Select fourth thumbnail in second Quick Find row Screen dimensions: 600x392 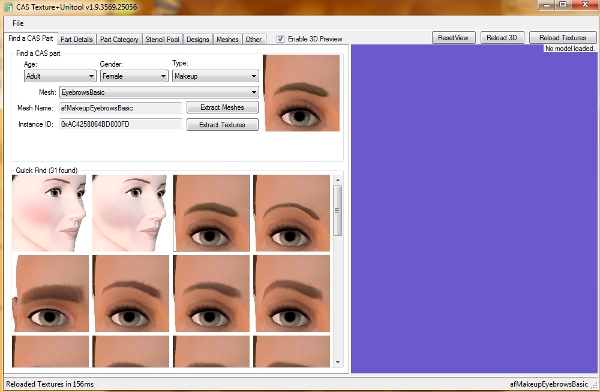pos(291,293)
